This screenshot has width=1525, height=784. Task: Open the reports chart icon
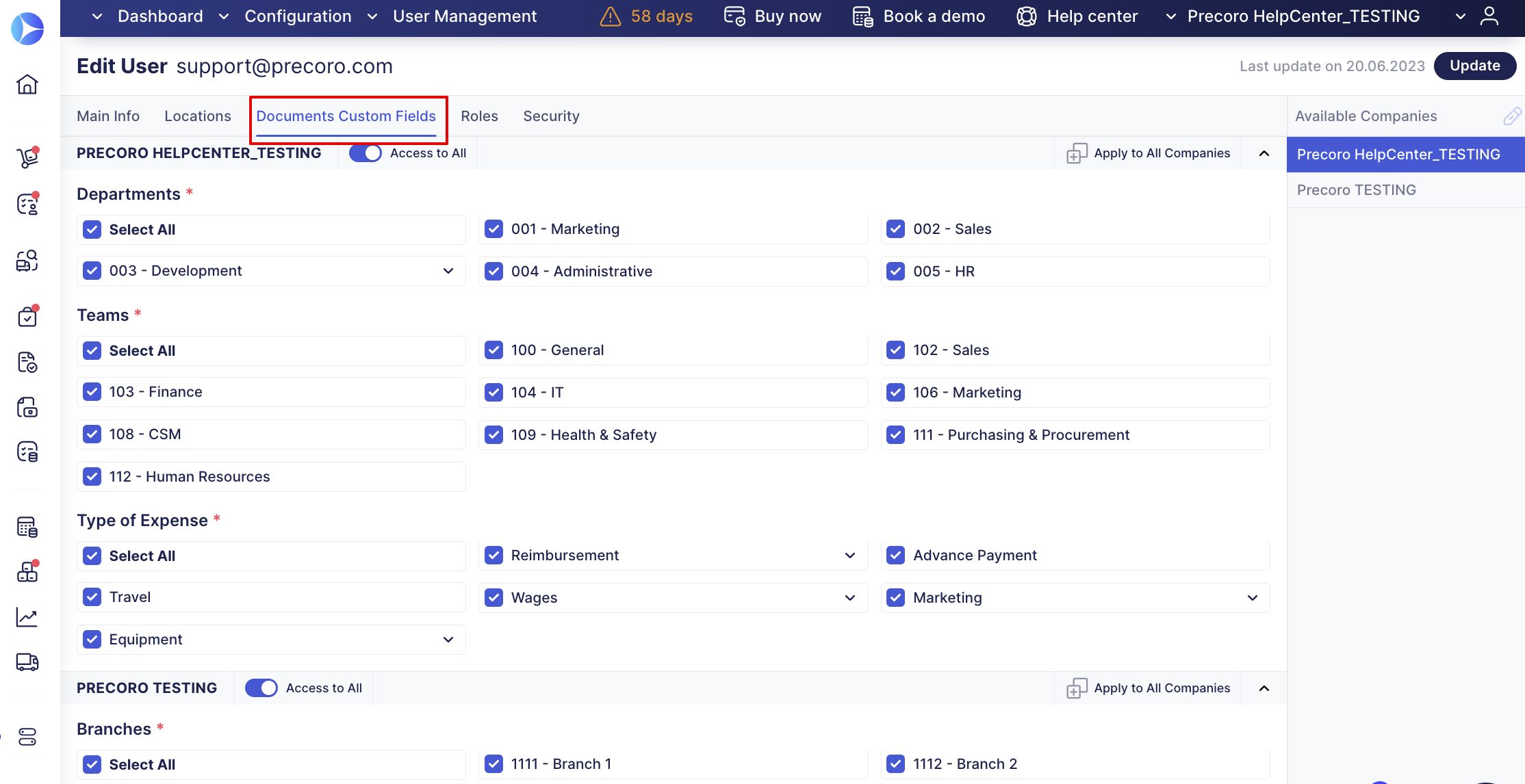click(x=27, y=618)
